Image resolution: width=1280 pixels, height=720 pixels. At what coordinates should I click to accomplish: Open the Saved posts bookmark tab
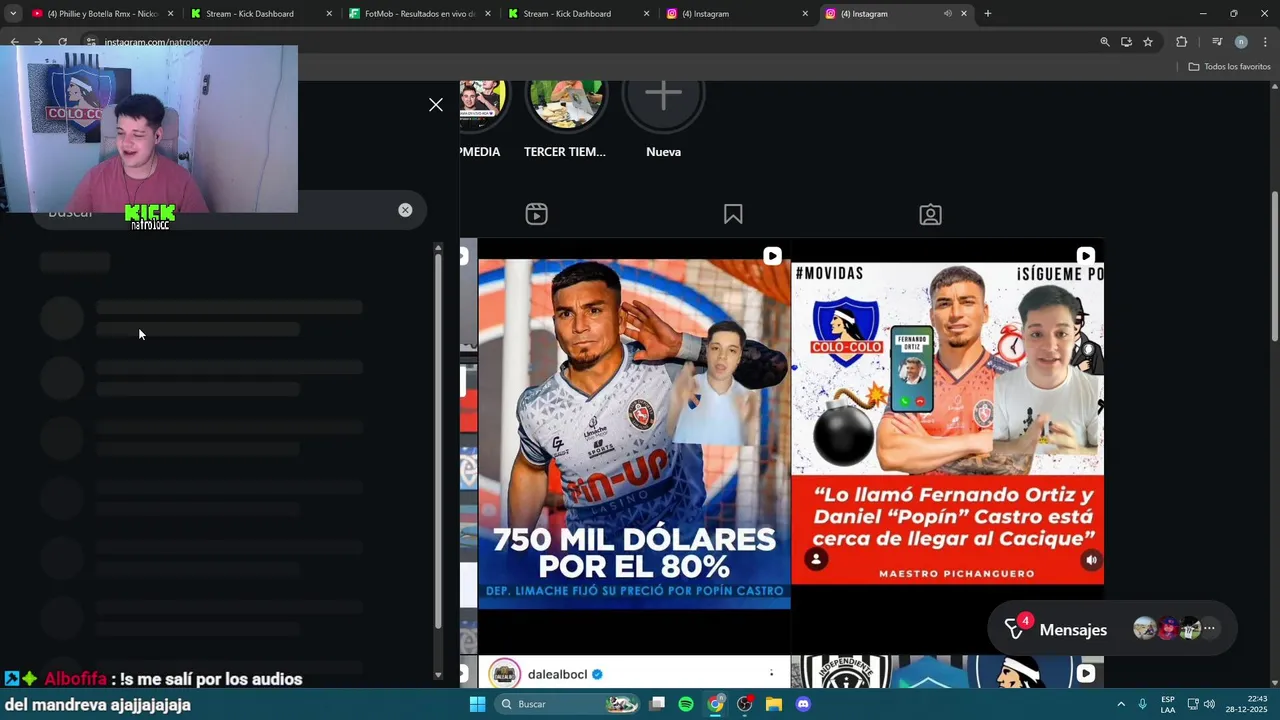[733, 214]
